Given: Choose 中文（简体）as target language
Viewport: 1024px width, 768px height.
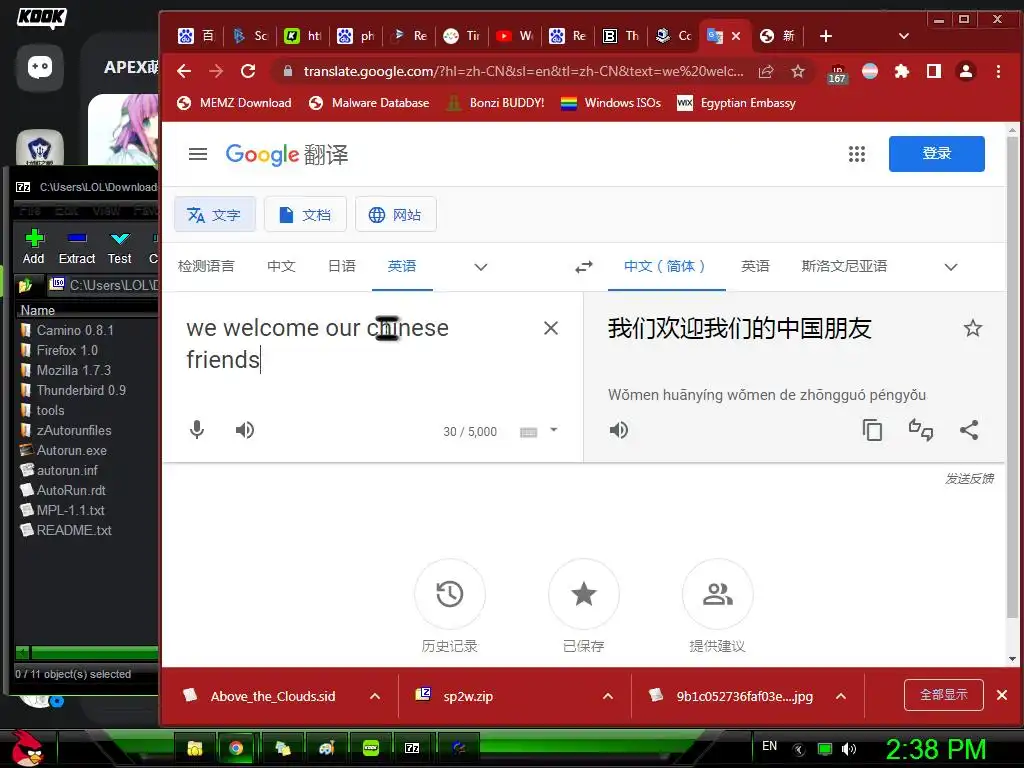Looking at the screenshot, I should click(666, 266).
